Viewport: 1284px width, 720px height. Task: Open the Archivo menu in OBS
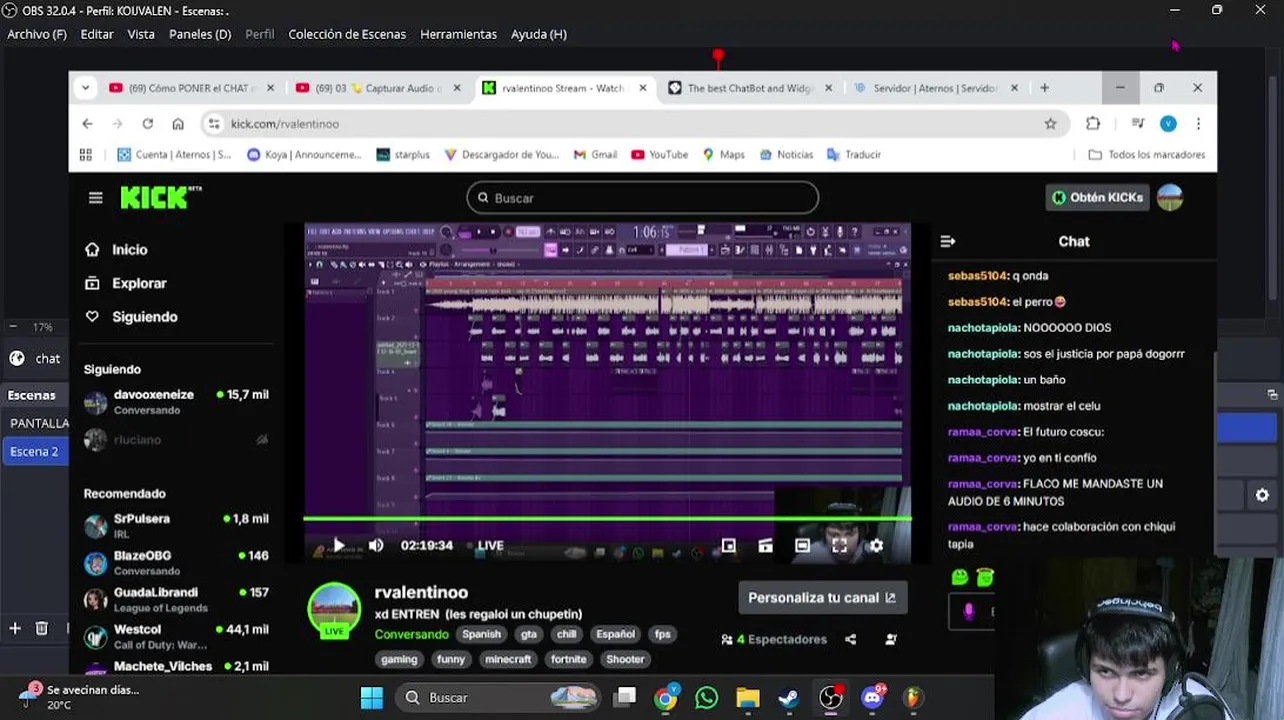tap(37, 34)
